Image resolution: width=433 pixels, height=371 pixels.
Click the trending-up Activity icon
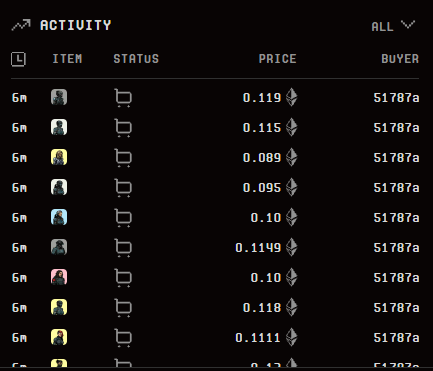(21, 25)
